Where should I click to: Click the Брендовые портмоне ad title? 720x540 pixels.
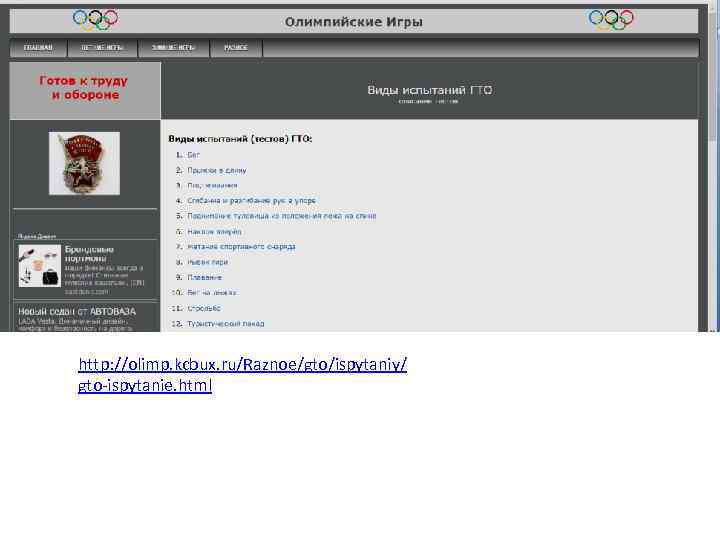tap(89, 254)
